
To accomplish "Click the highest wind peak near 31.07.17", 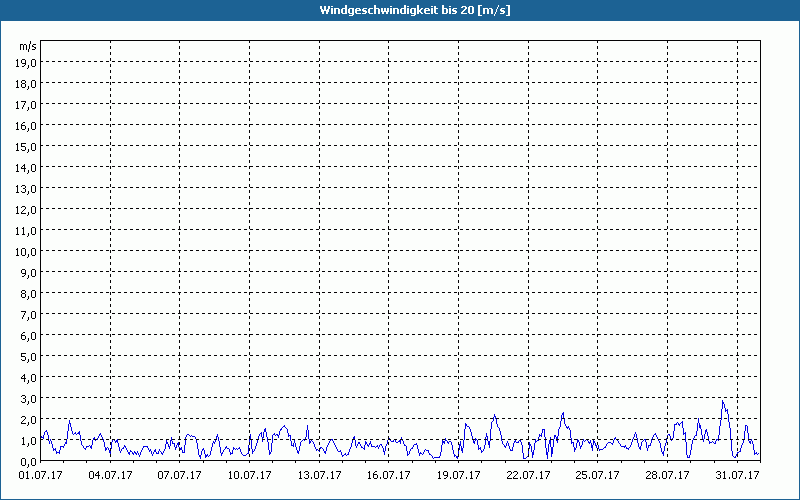I will coord(723,402).
